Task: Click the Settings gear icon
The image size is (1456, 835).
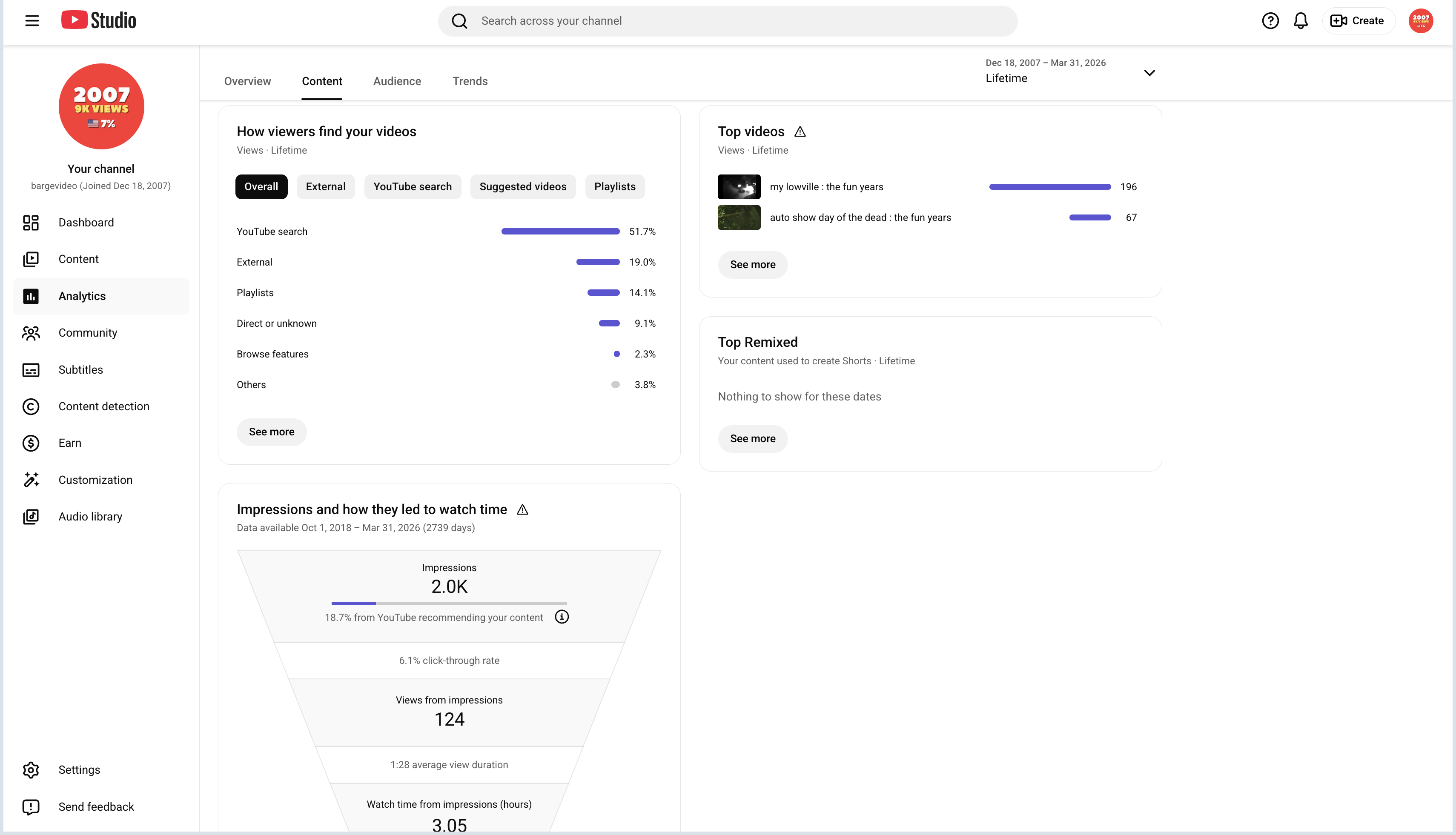Action: 31,769
